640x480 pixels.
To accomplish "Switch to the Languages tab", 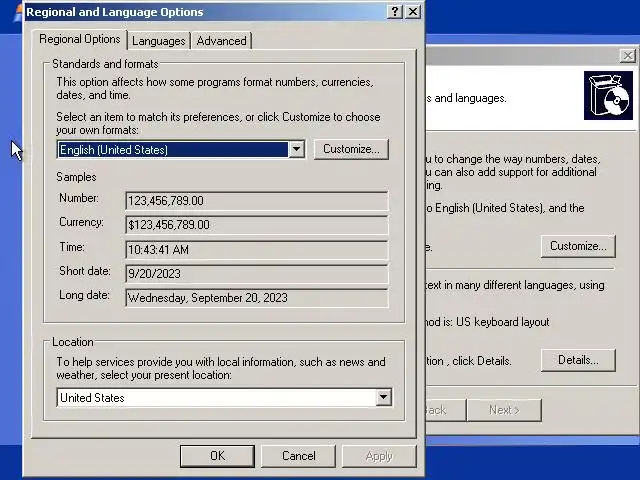I will 159,41.
